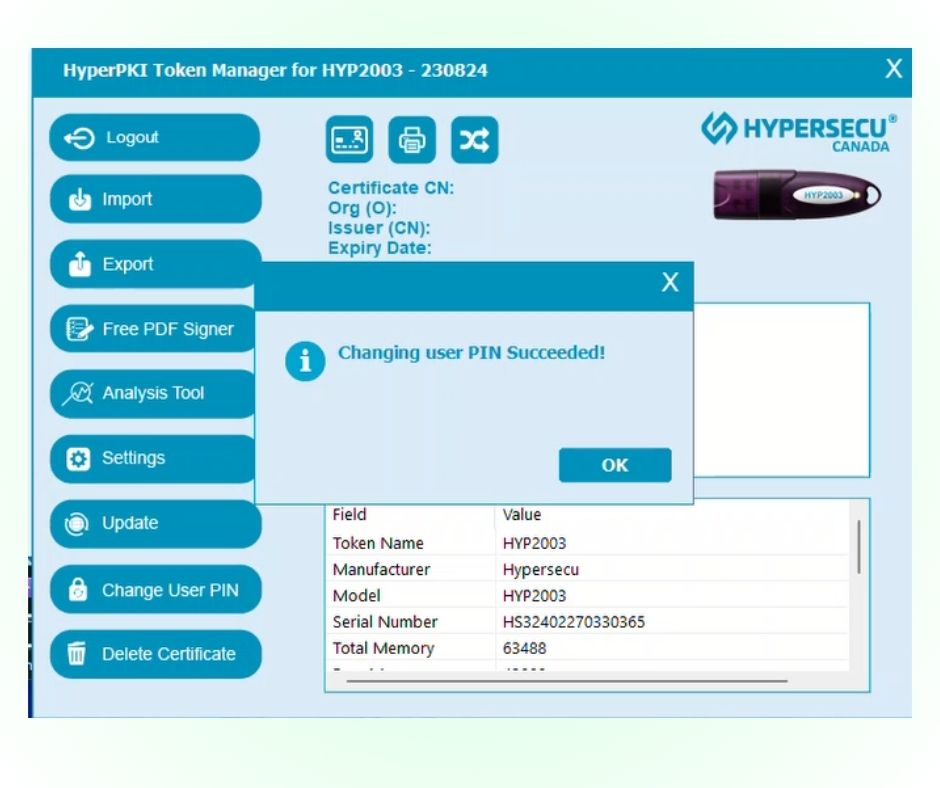Click the 'Expiry Date:' label

(379, 248)
